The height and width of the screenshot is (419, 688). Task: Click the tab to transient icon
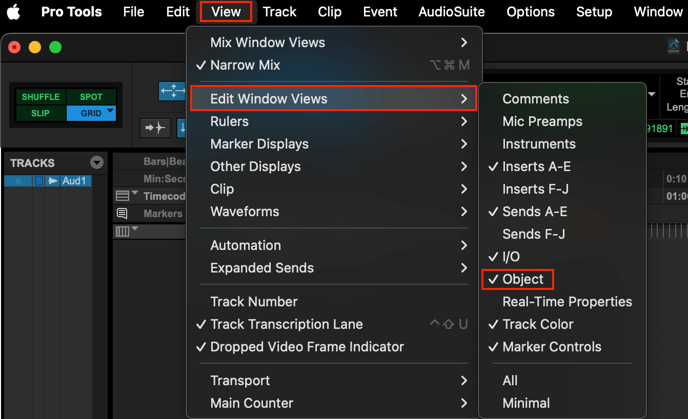(155, 128)
